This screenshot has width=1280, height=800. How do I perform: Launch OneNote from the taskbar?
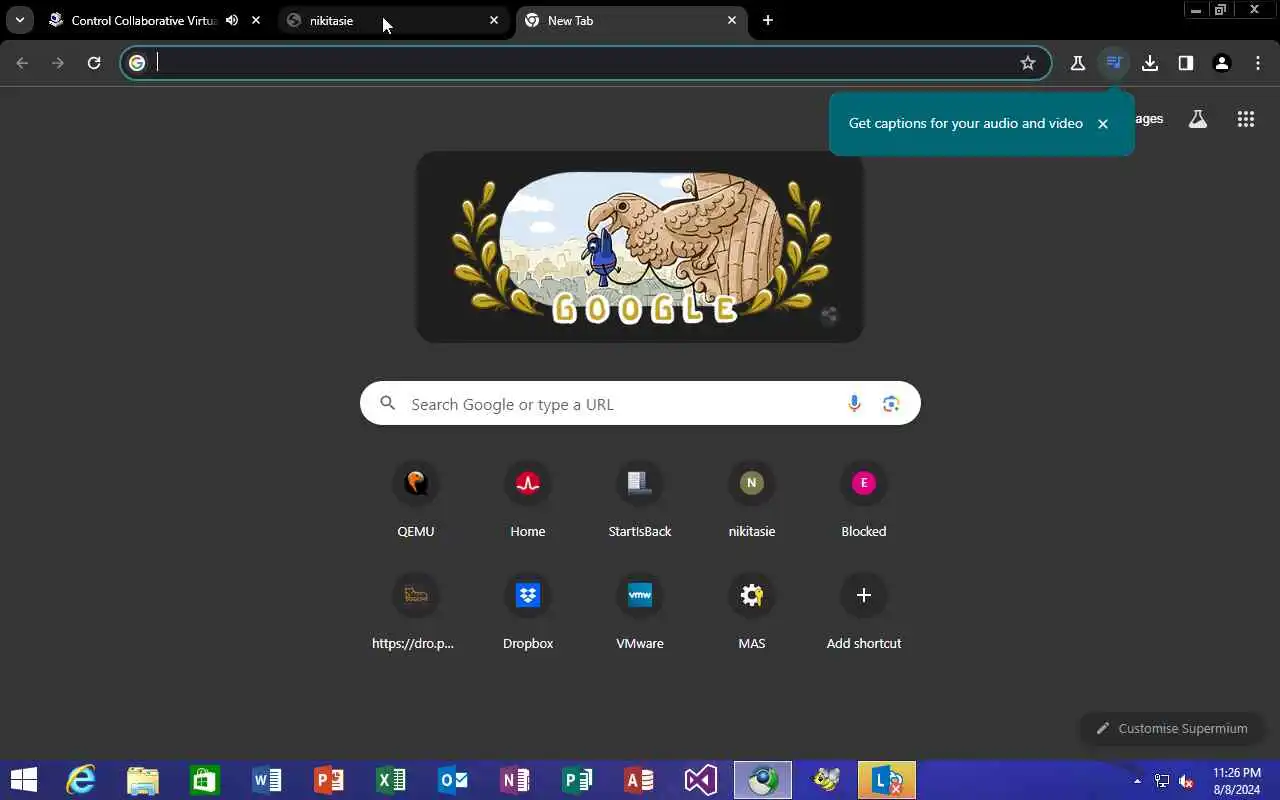(x=514, y=780)
